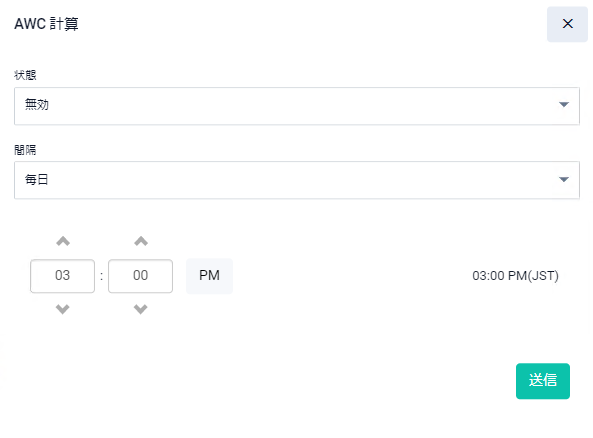Click the 状態 field label
The width and height of the screenshot is (593, 438).
[x=25, y=75]
